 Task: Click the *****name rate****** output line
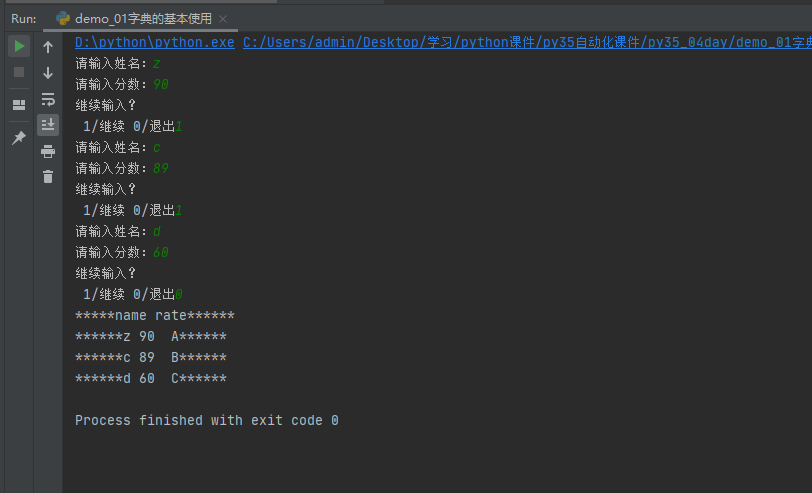155,315
